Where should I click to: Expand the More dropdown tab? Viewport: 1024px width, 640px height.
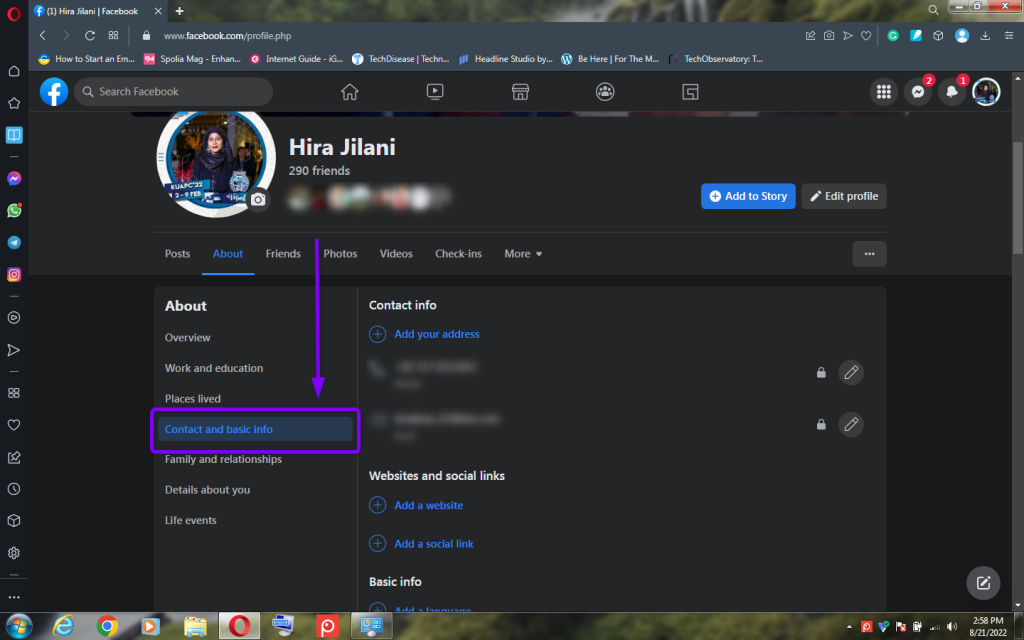point(523,254)
